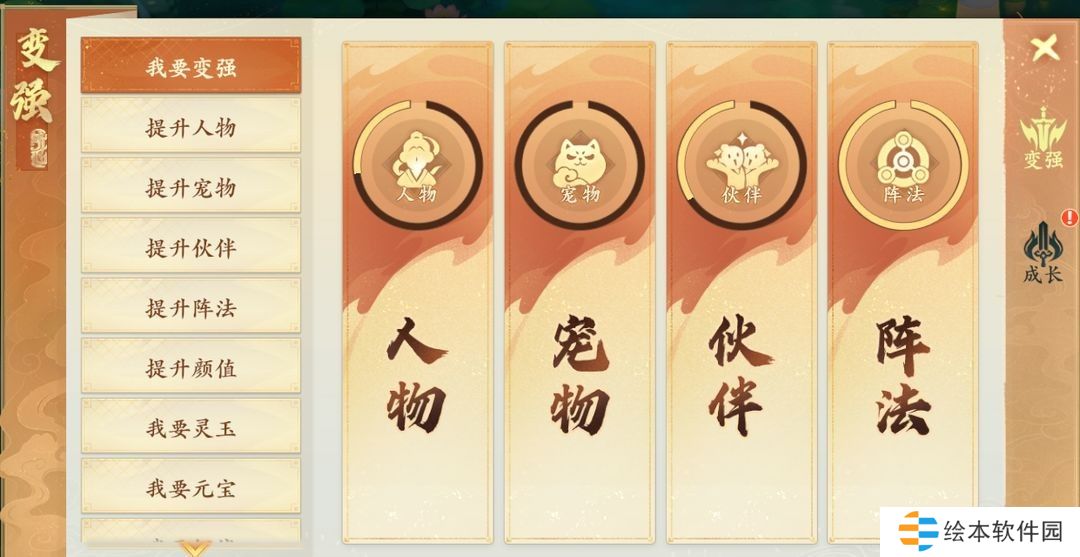Open the 我要元宝 entry
1080x557 pixels.
[x=191, y=487]
